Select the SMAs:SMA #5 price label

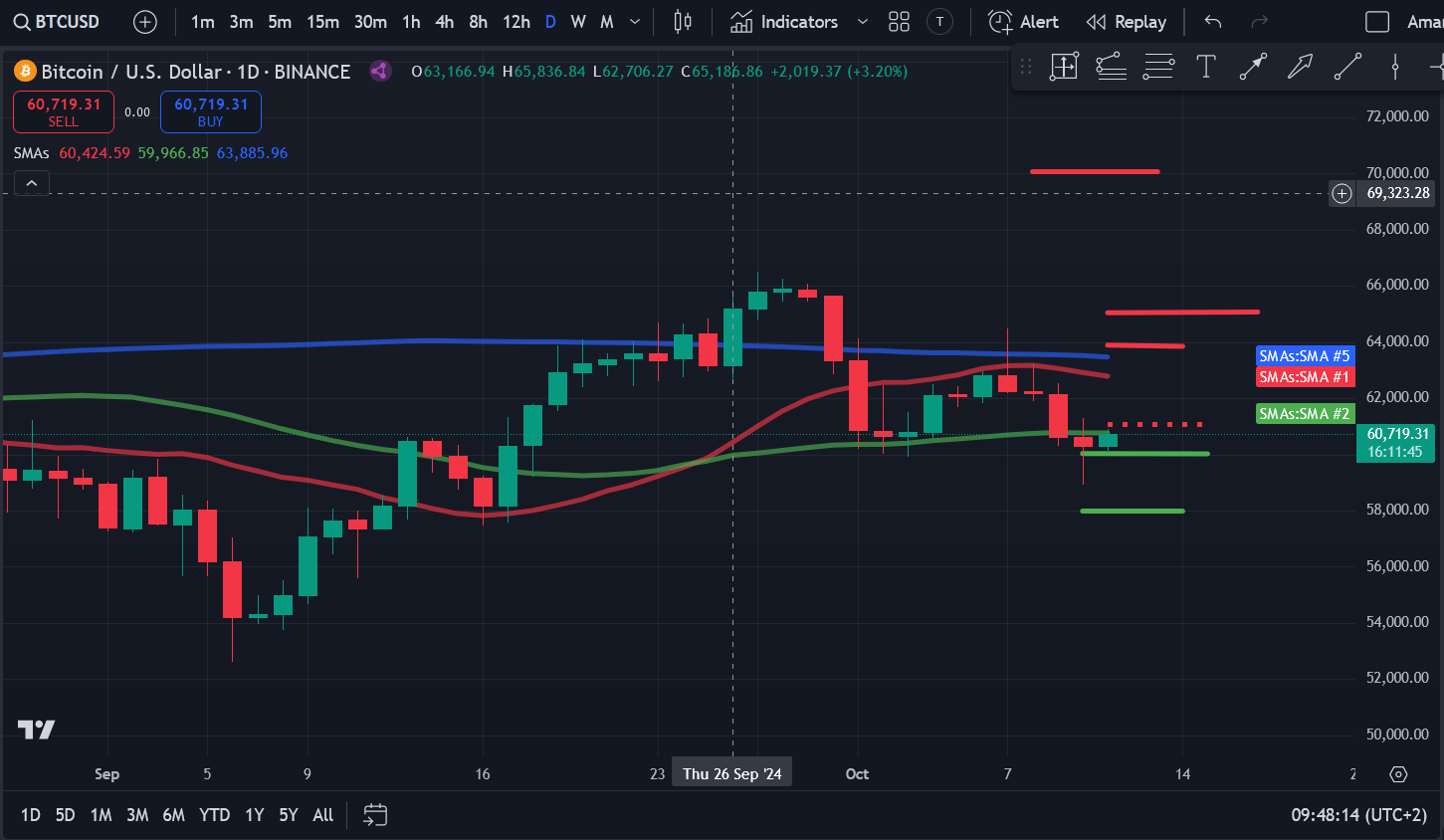1305,356
